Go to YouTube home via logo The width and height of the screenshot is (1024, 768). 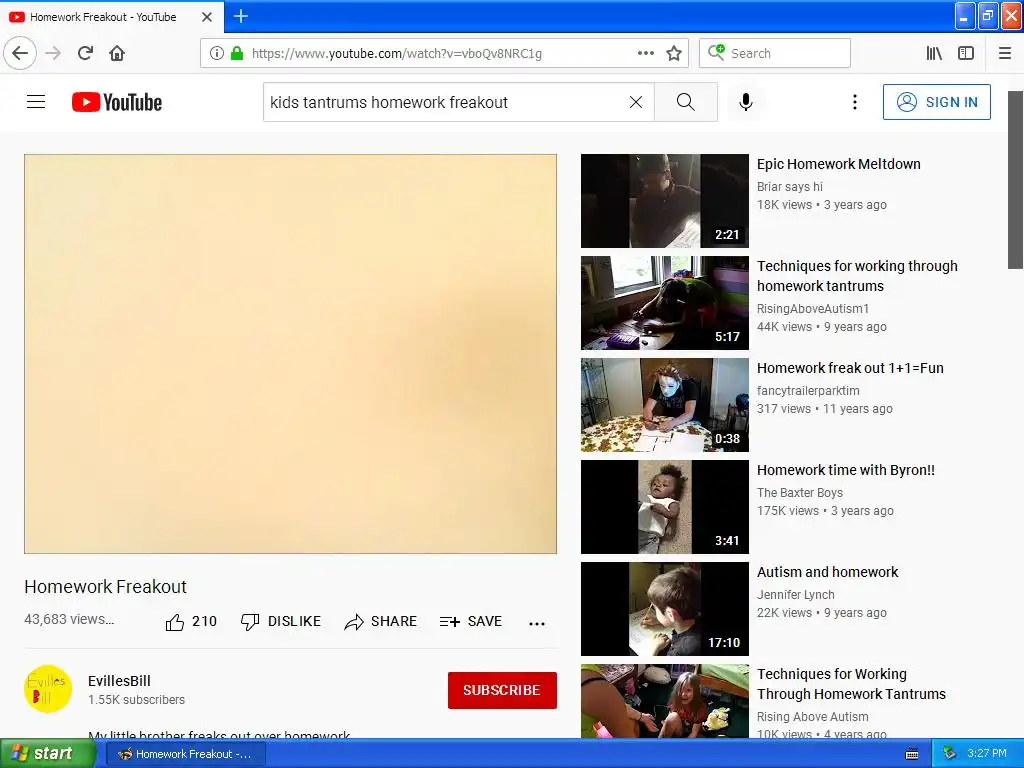pyautogui.click(x=117, y=102)
